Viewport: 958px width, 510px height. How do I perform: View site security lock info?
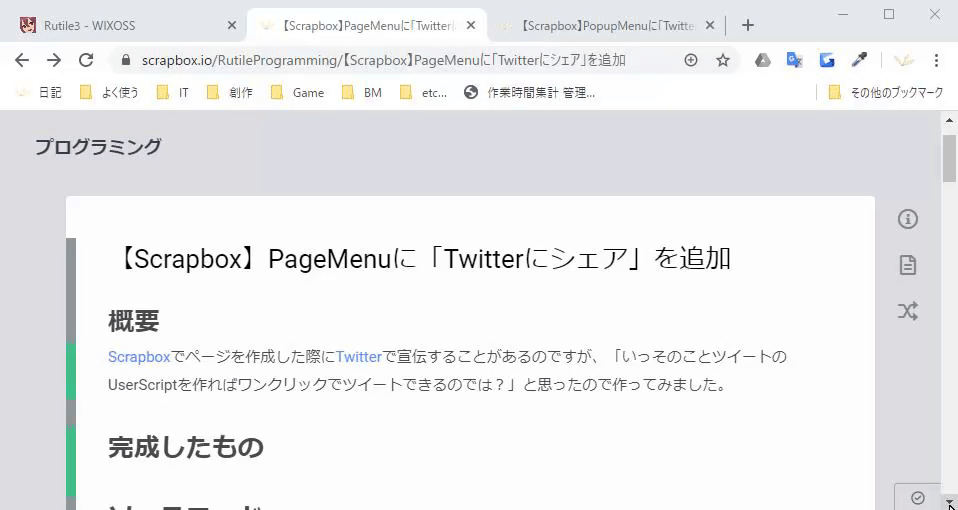click(x=126, y=60)
